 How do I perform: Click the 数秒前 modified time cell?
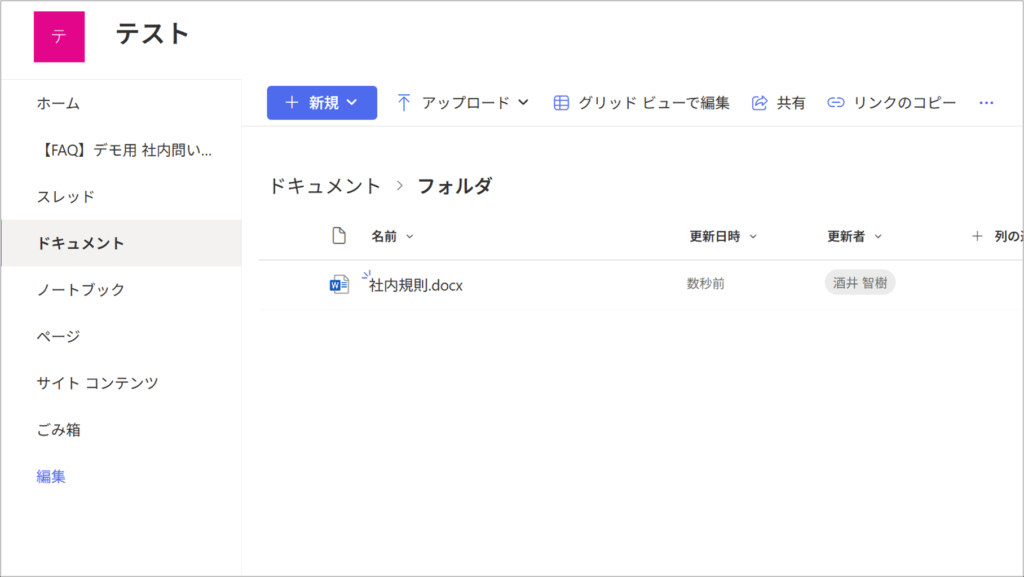tap(705, 283)
